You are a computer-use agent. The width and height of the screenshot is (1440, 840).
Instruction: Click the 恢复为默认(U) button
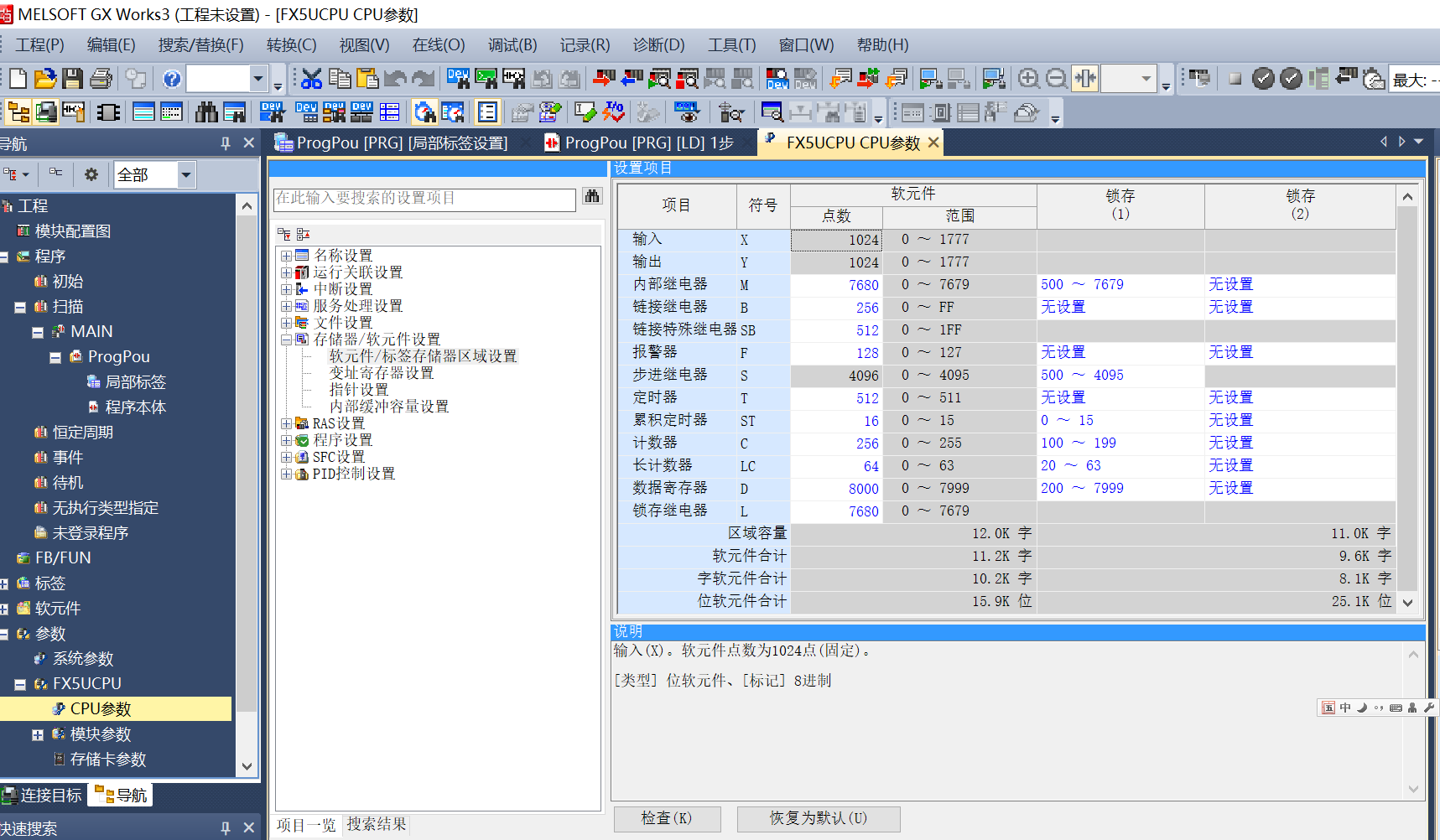point(818,818)
